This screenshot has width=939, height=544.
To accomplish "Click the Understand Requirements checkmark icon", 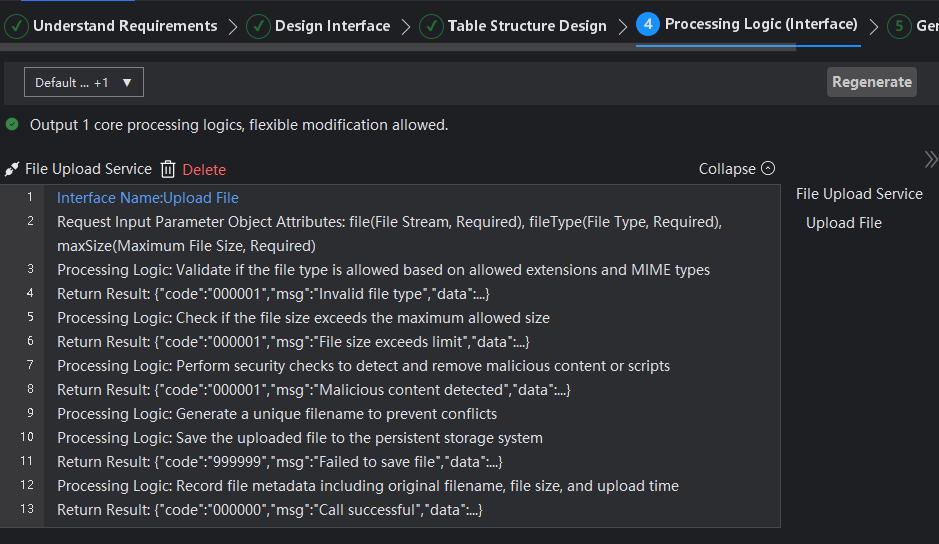I will (17, 26).
